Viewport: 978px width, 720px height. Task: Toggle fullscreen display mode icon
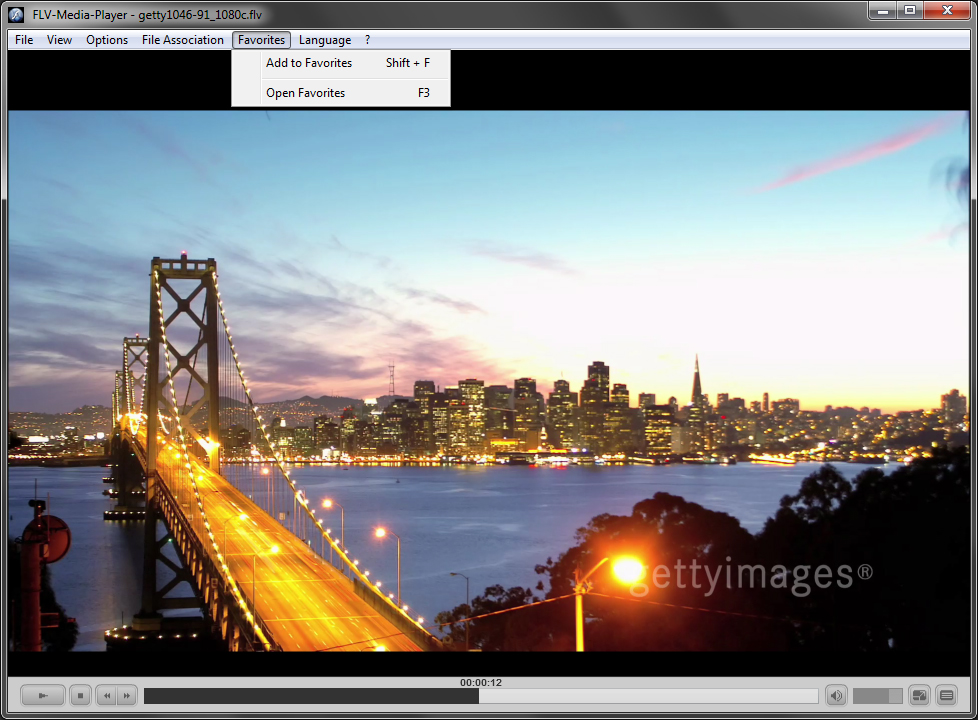click(919, 695)
